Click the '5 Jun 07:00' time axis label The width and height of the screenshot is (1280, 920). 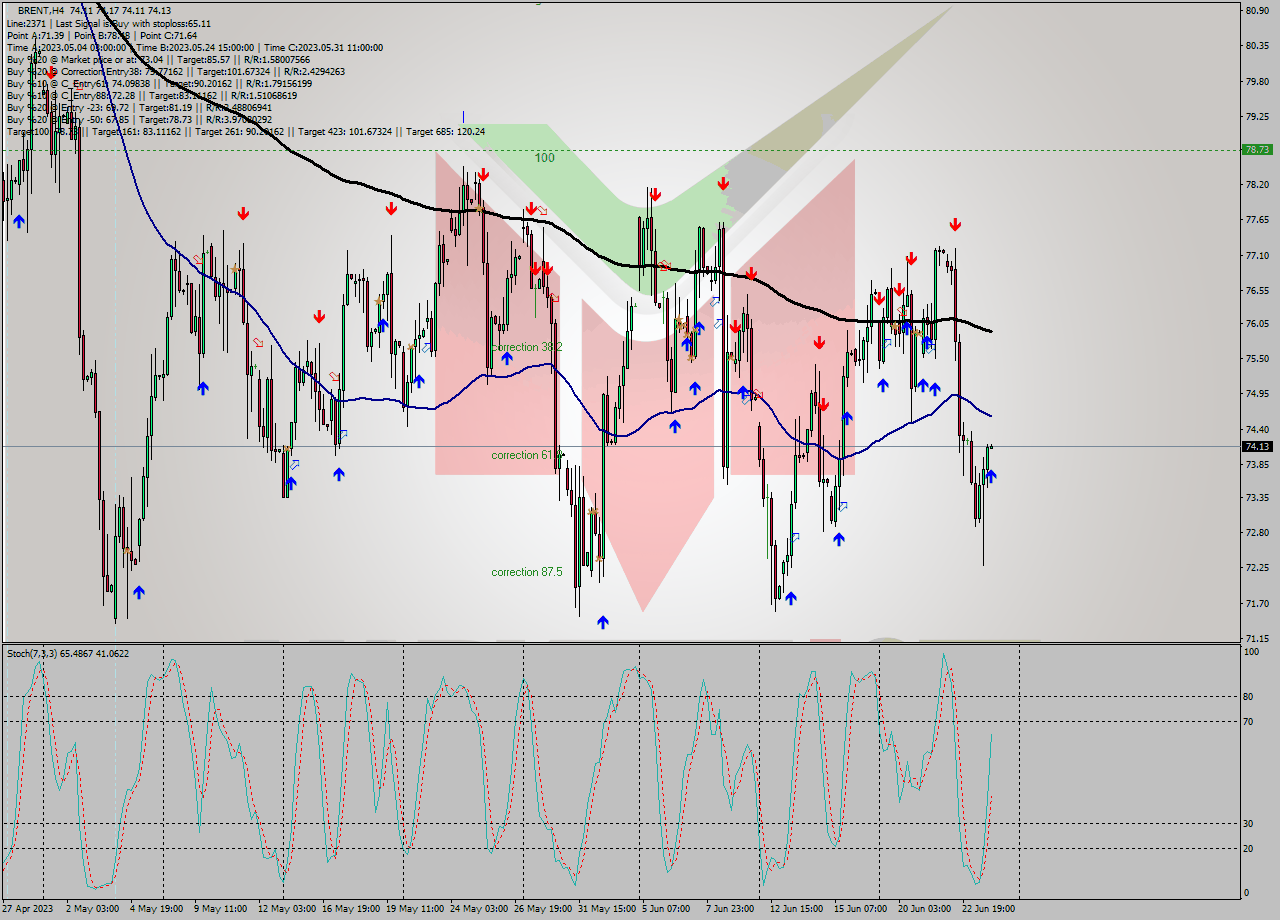click(x=666, y=909)
